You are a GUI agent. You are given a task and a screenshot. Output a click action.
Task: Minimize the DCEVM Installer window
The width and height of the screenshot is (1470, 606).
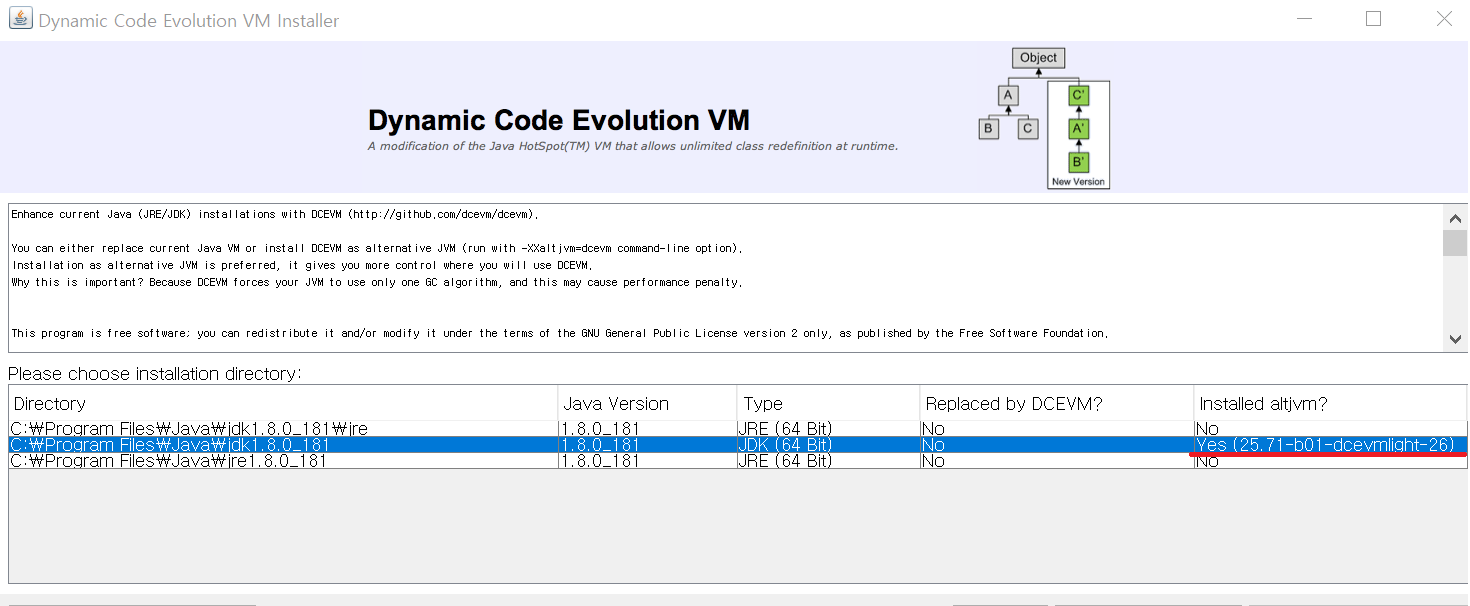(x=1303, y=19)
